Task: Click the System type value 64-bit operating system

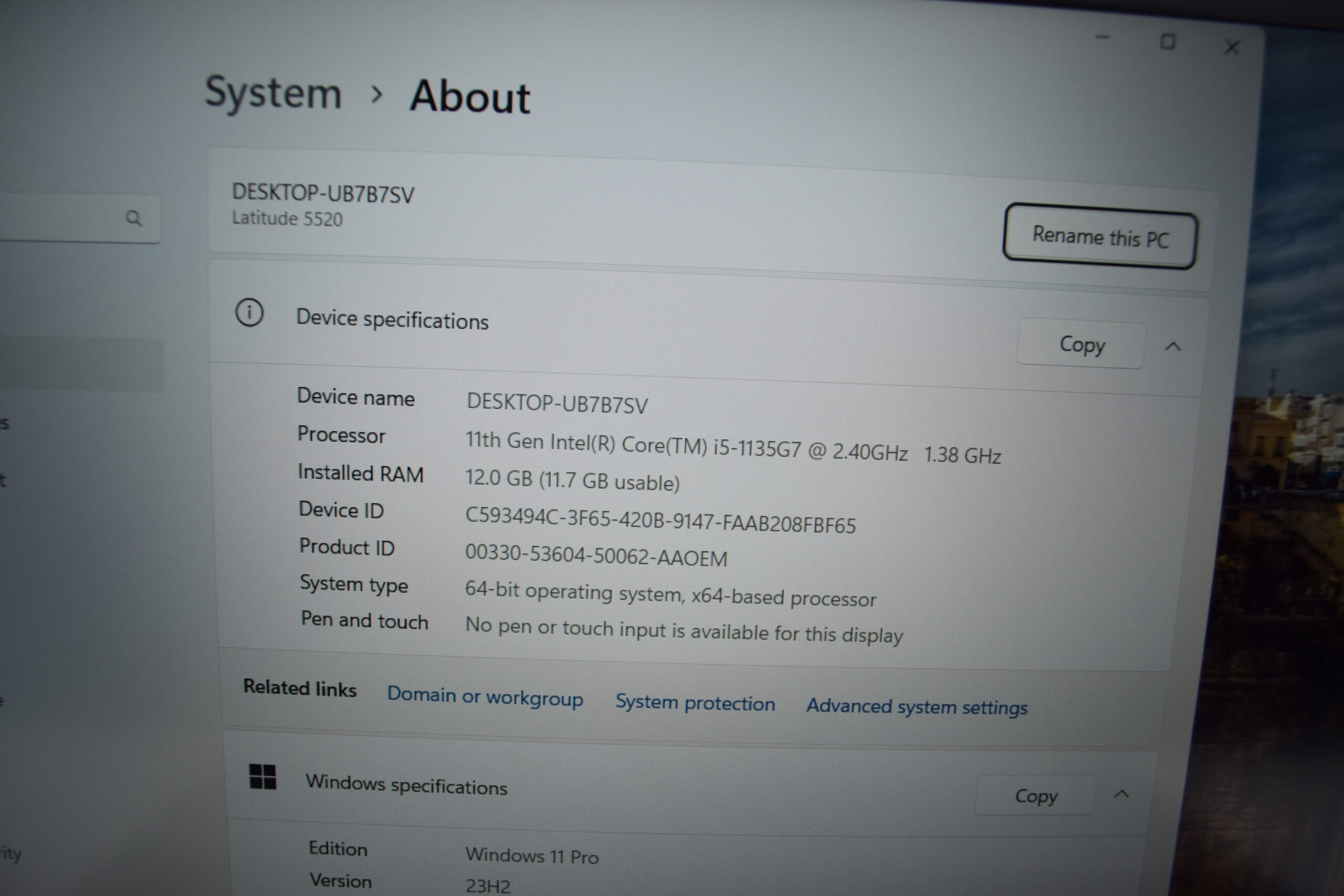Action: tap(670, 594)
